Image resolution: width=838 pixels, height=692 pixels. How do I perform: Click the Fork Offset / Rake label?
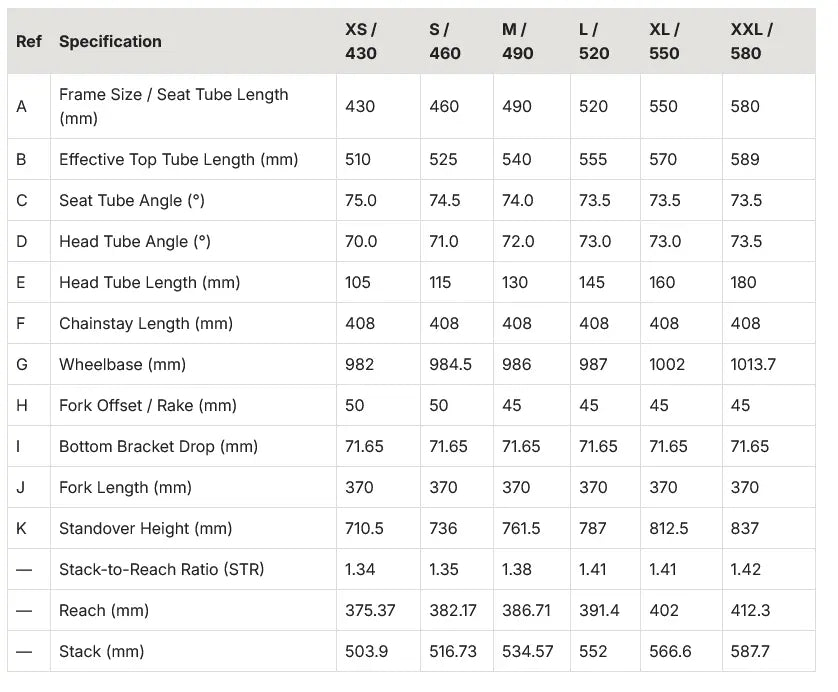148,406
